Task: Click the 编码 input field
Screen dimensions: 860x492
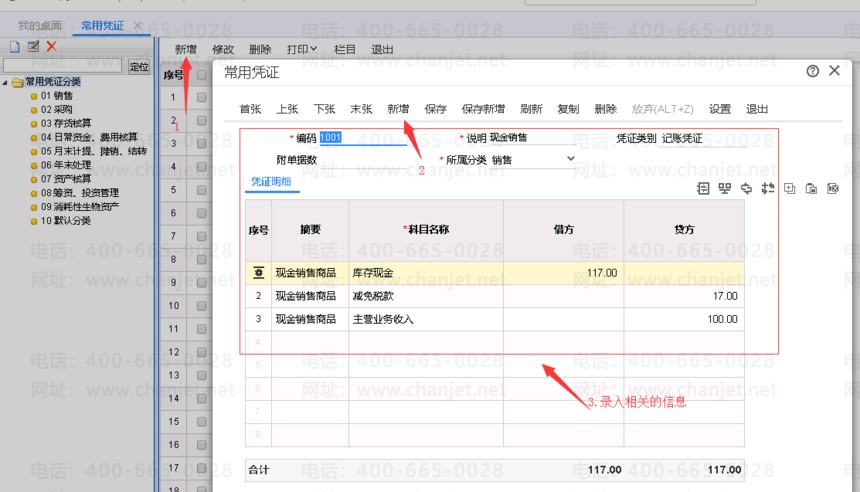Action: (364, 138)
